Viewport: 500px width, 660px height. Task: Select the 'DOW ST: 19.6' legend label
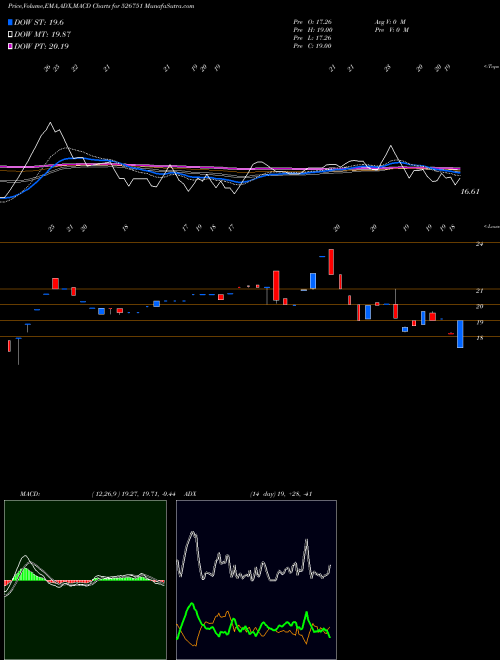click(x=39, y=23)
